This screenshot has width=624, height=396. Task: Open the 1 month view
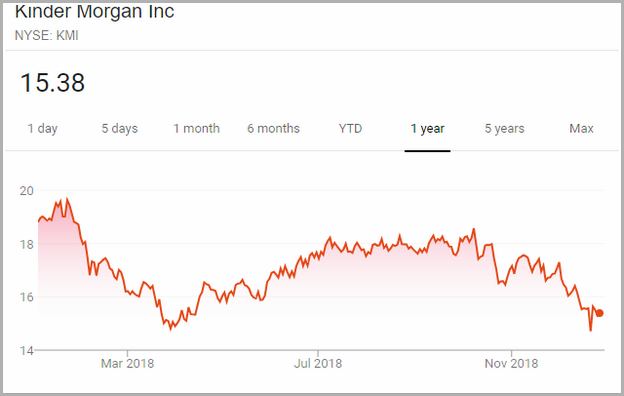coord(196,129)
